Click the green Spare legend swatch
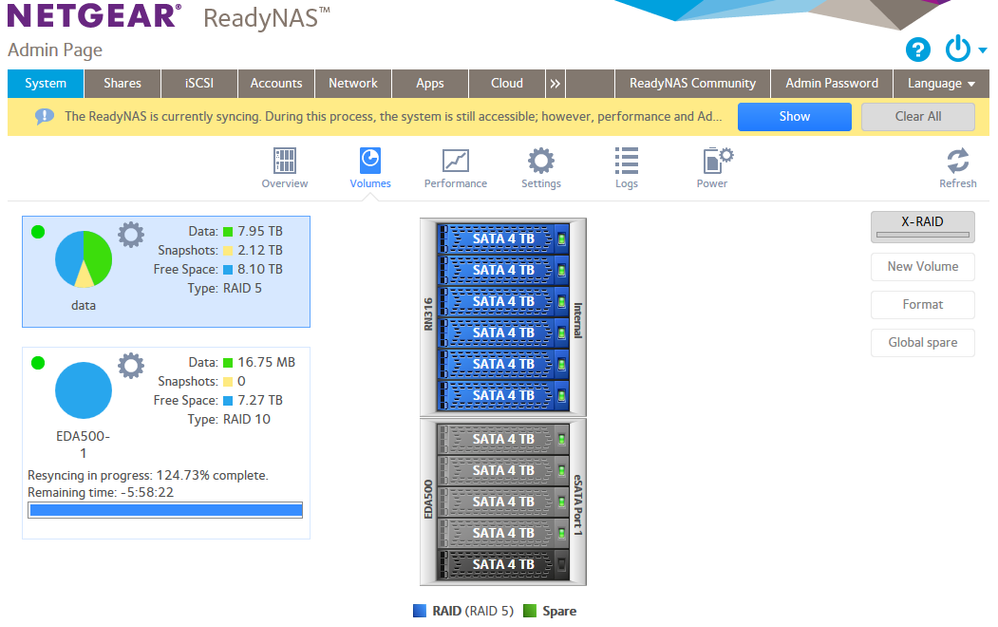 click(530, 611)
